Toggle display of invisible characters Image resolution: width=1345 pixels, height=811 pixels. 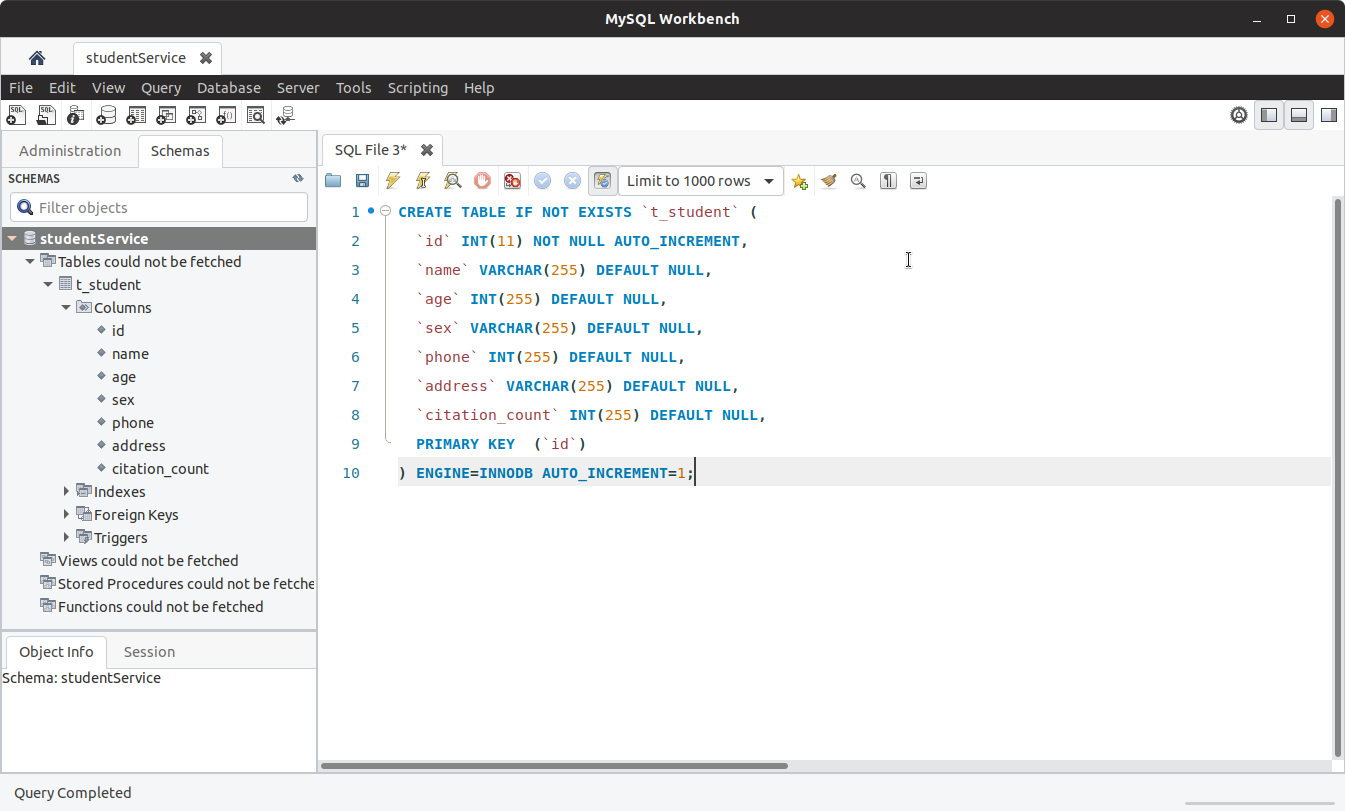click(x=888, y=181)
